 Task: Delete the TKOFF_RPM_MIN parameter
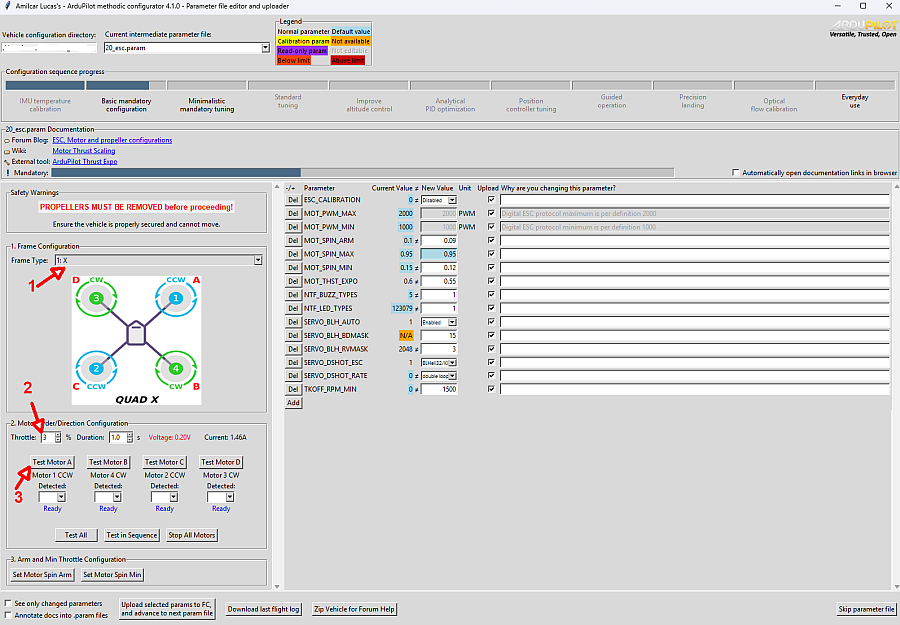[293, 389]
